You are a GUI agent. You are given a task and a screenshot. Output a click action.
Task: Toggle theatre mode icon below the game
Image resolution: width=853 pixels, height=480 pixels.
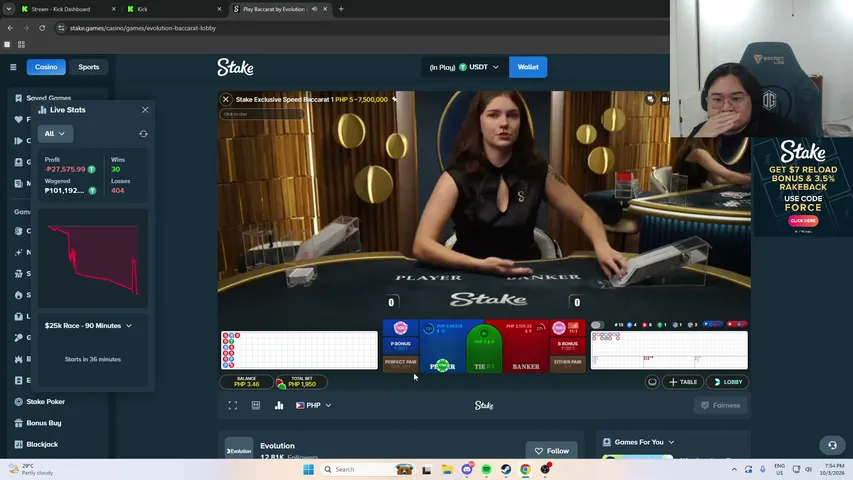(x=256, y=405)
